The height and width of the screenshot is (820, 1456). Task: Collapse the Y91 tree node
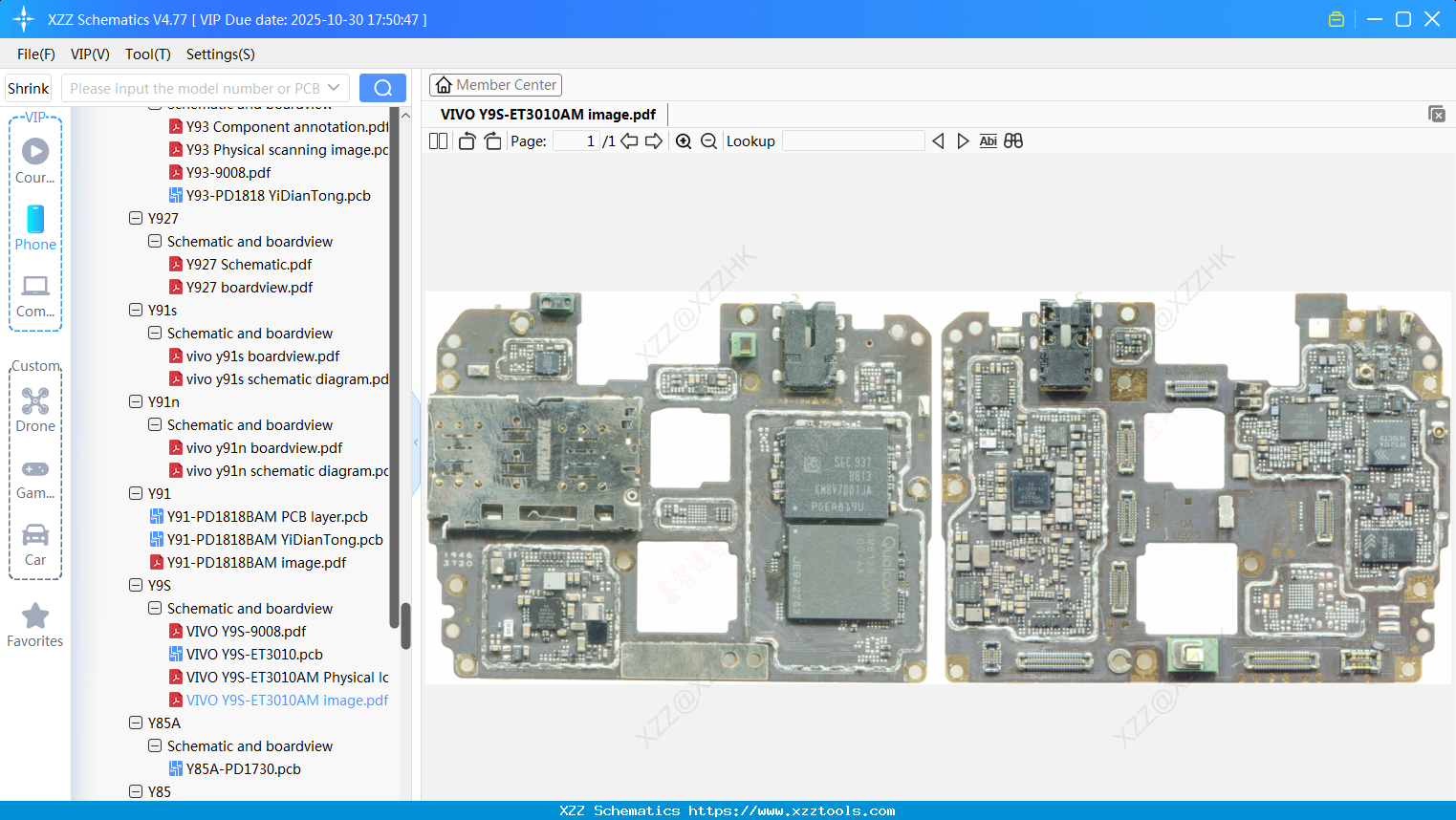coord(136,493)
